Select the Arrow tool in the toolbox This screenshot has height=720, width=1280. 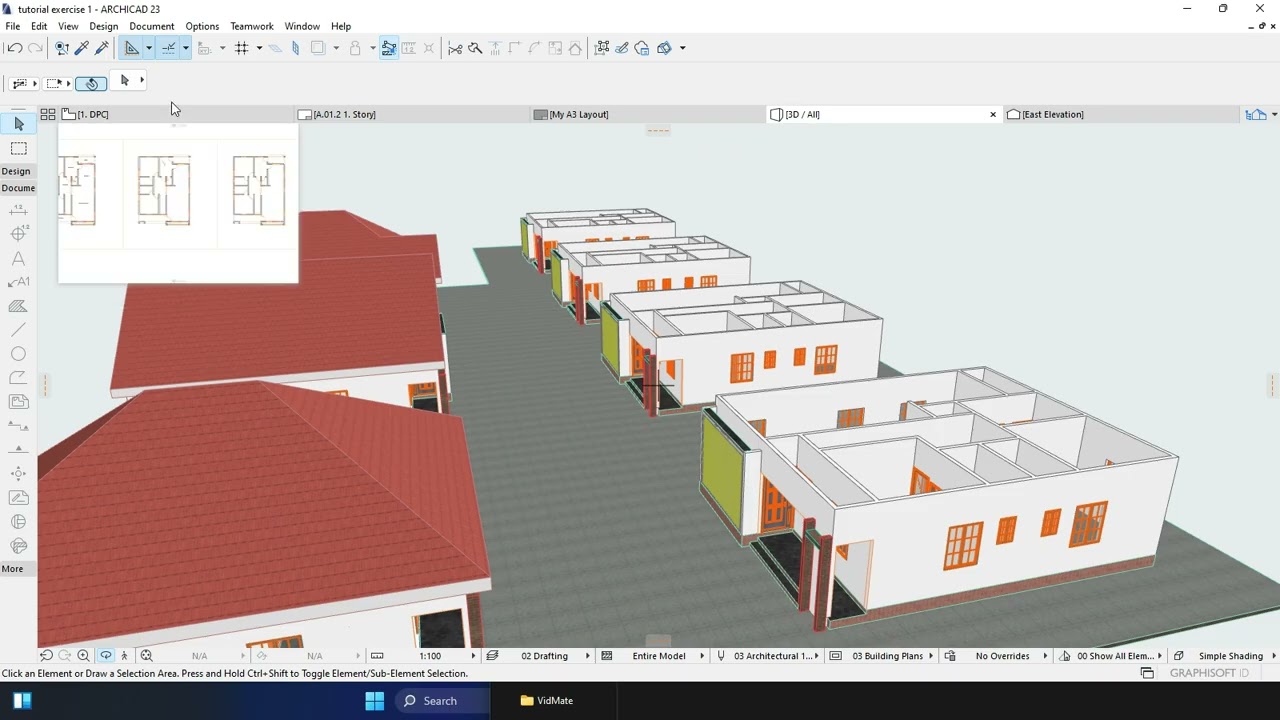click(18, 124)
